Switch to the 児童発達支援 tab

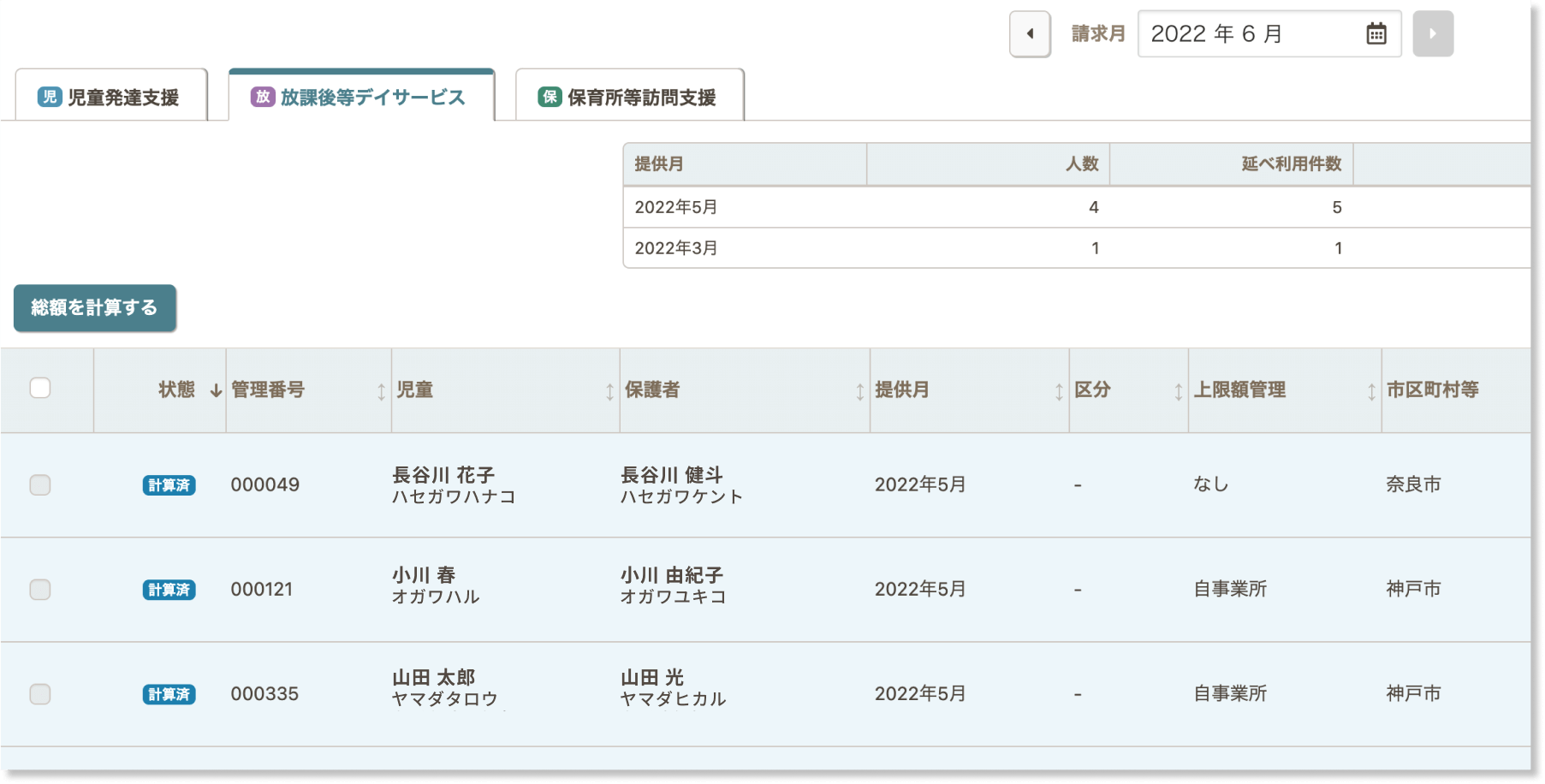[111, 98]
